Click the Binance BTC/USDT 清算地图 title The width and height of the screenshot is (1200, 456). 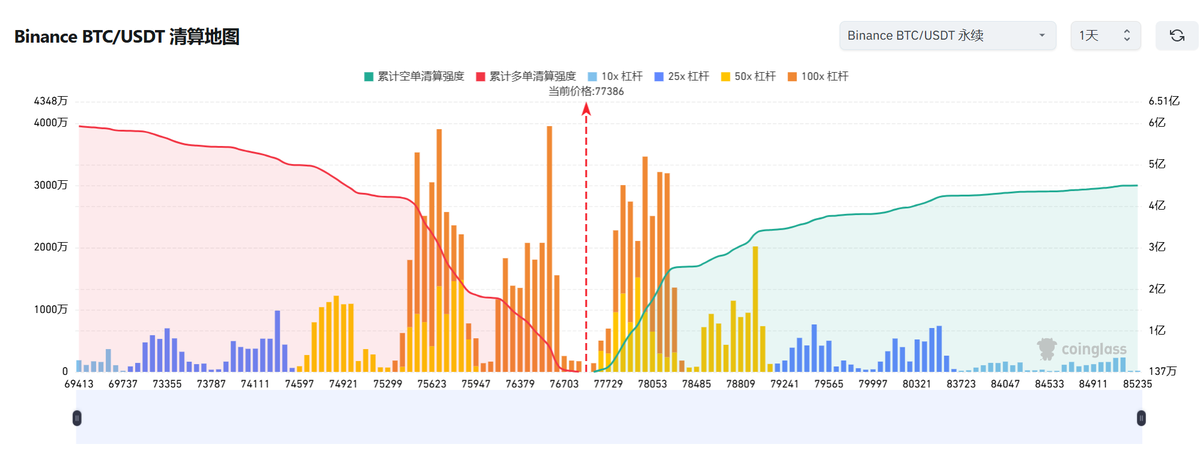pyautogui.click(x=126, y=37)
